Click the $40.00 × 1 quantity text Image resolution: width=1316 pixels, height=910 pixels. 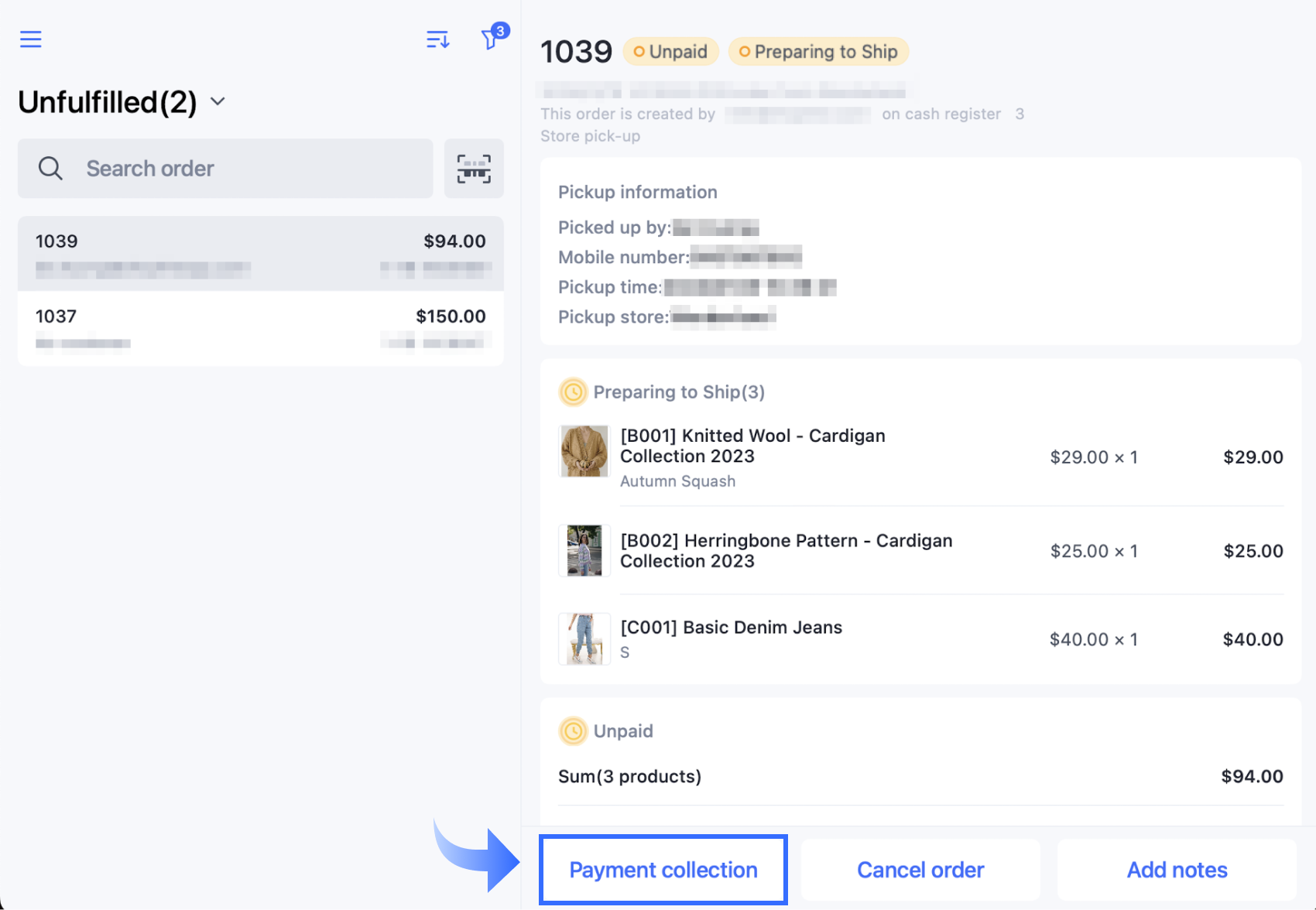(1094, 639)
